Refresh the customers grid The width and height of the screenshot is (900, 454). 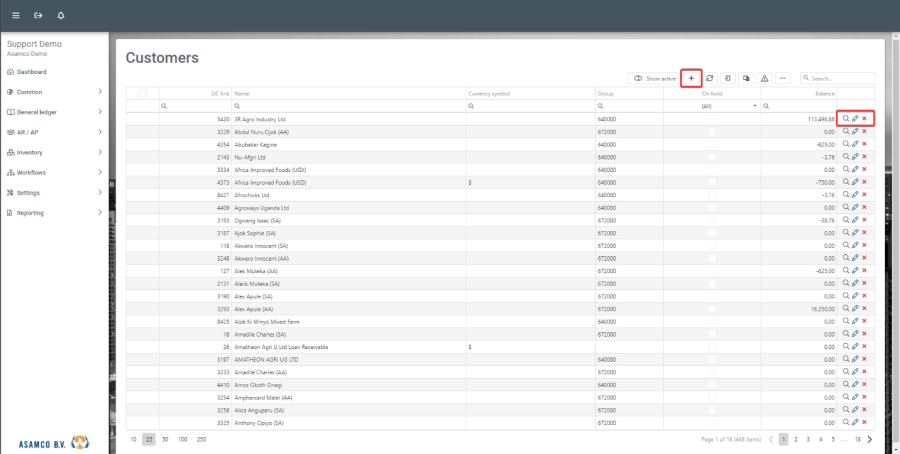709,78
